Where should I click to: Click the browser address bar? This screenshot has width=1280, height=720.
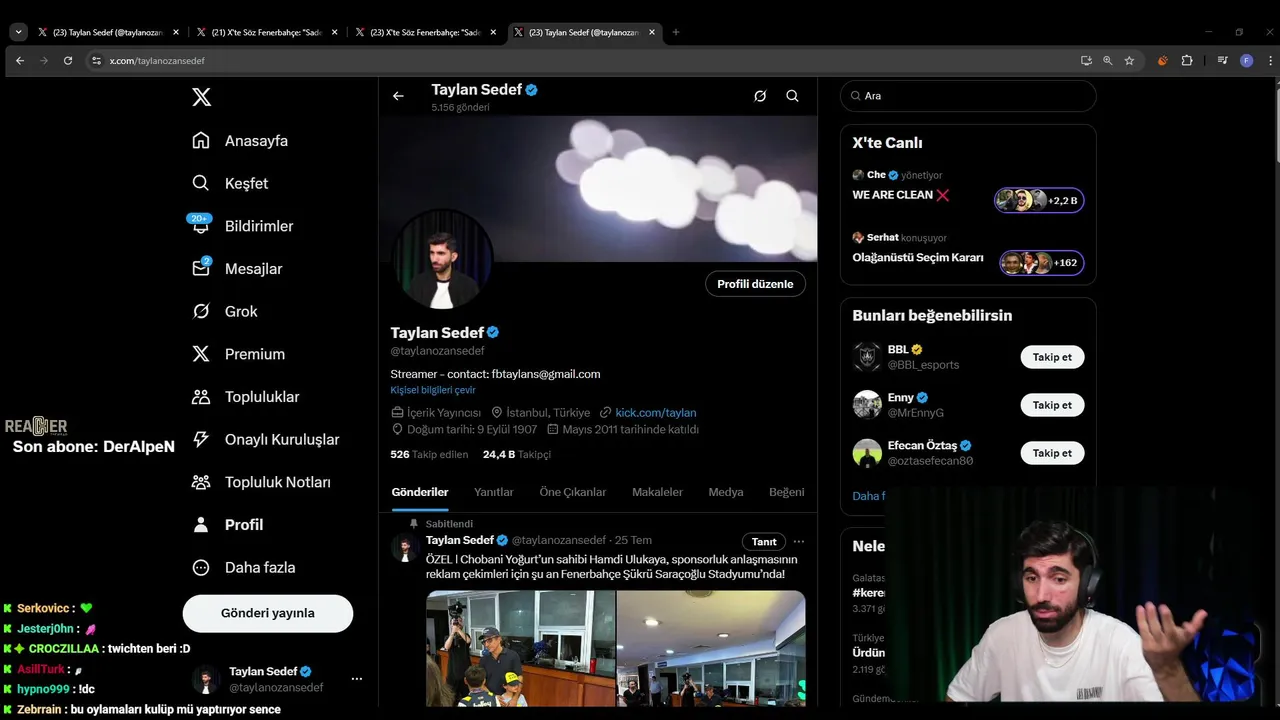click(580, 61)
